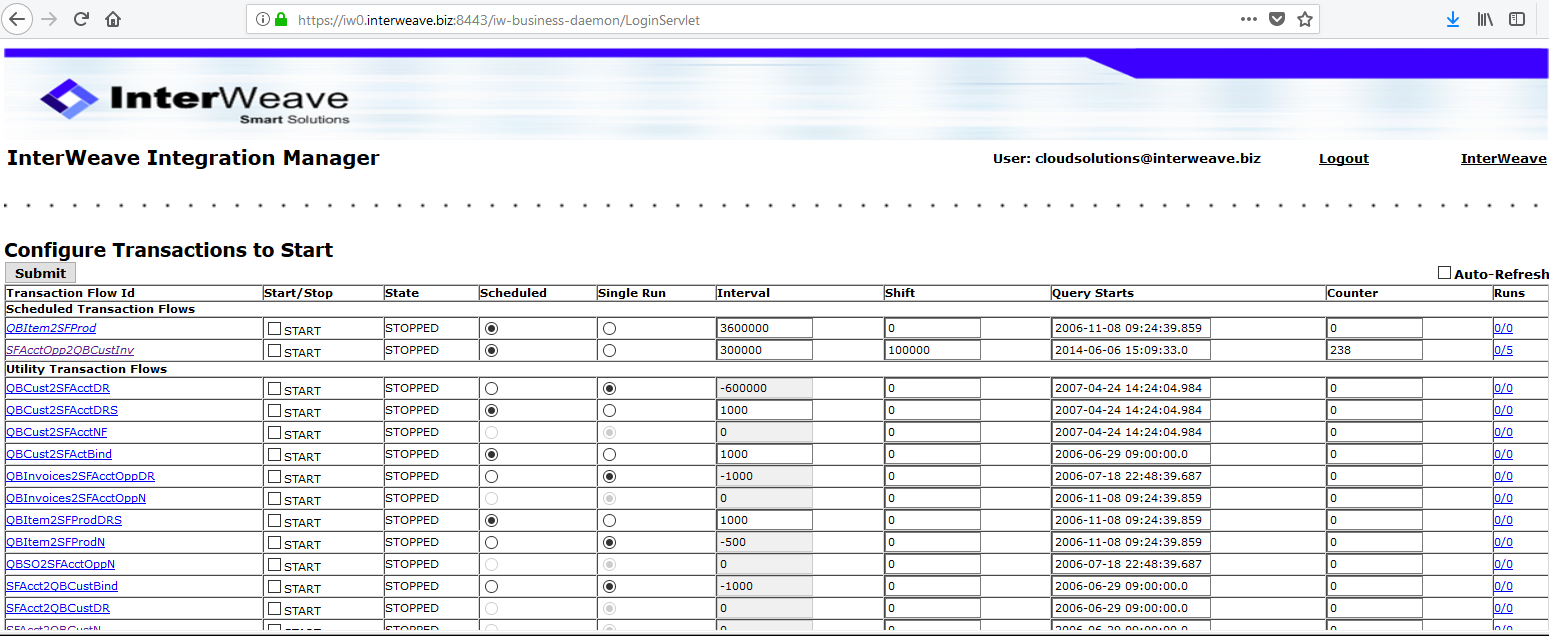Viewport: 1549px width, 636px height.
Task: Open the QBCust2SFAcctDR flow details
Action: [59, 388]
